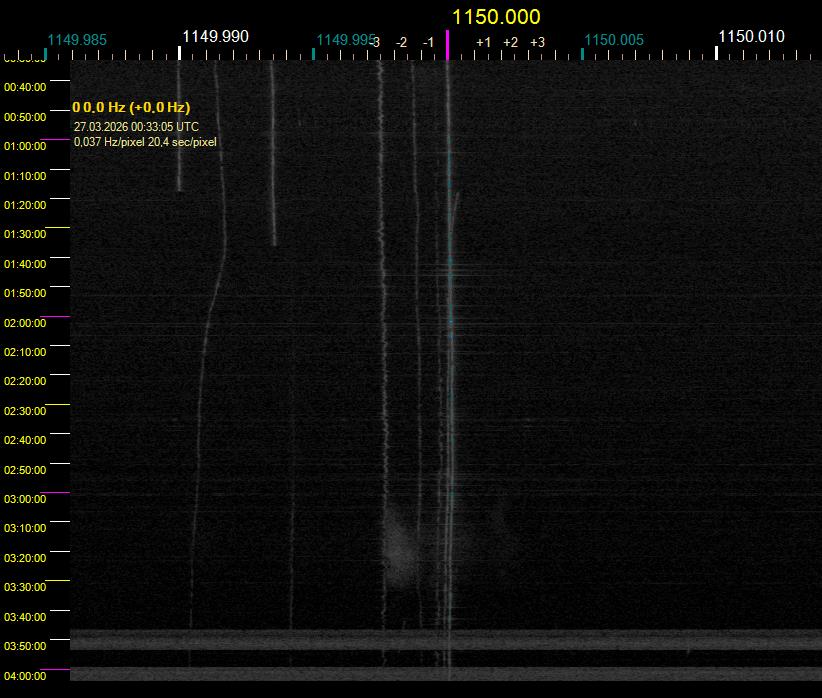Click the 1149.985 teal frequency label
The height and width of the screenshot is (698, 822).
(x=77, y=41)
